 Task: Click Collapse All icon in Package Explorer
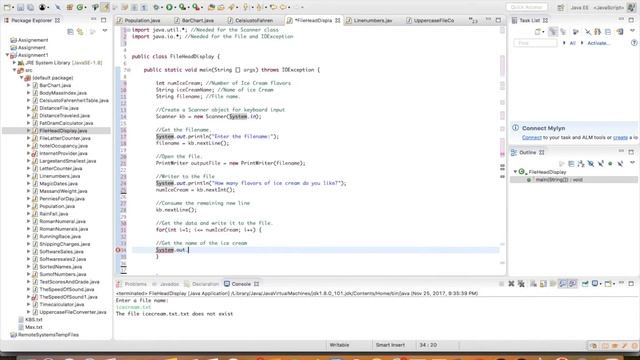(70, 31)
